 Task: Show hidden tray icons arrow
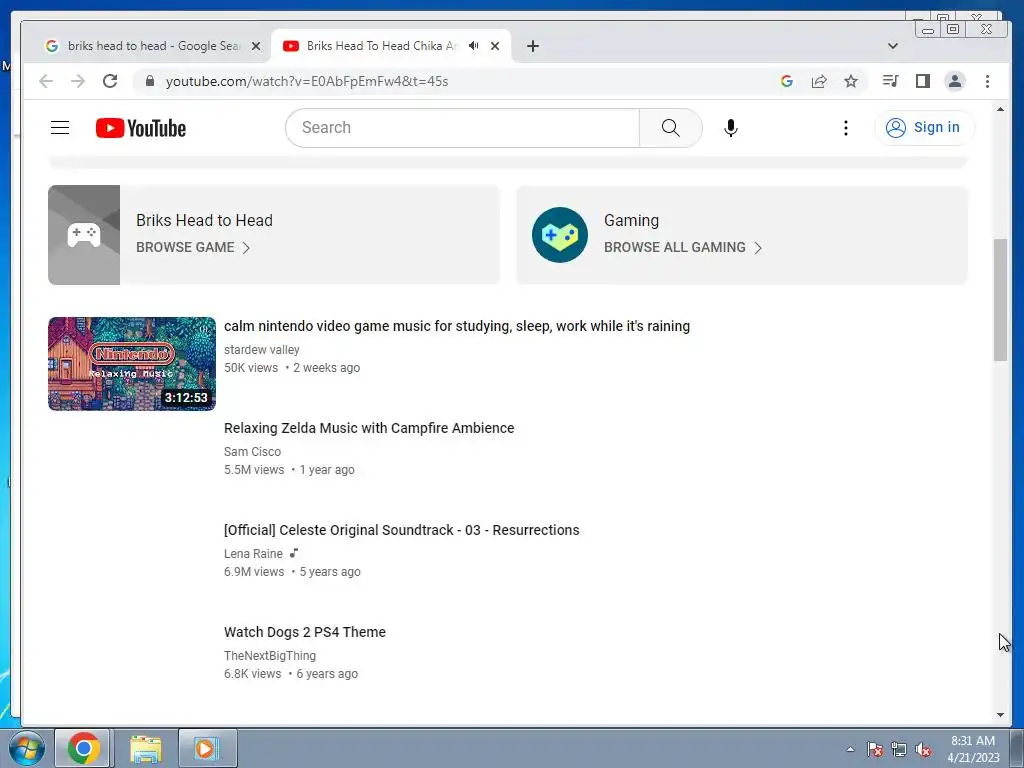tap(850, 749)
